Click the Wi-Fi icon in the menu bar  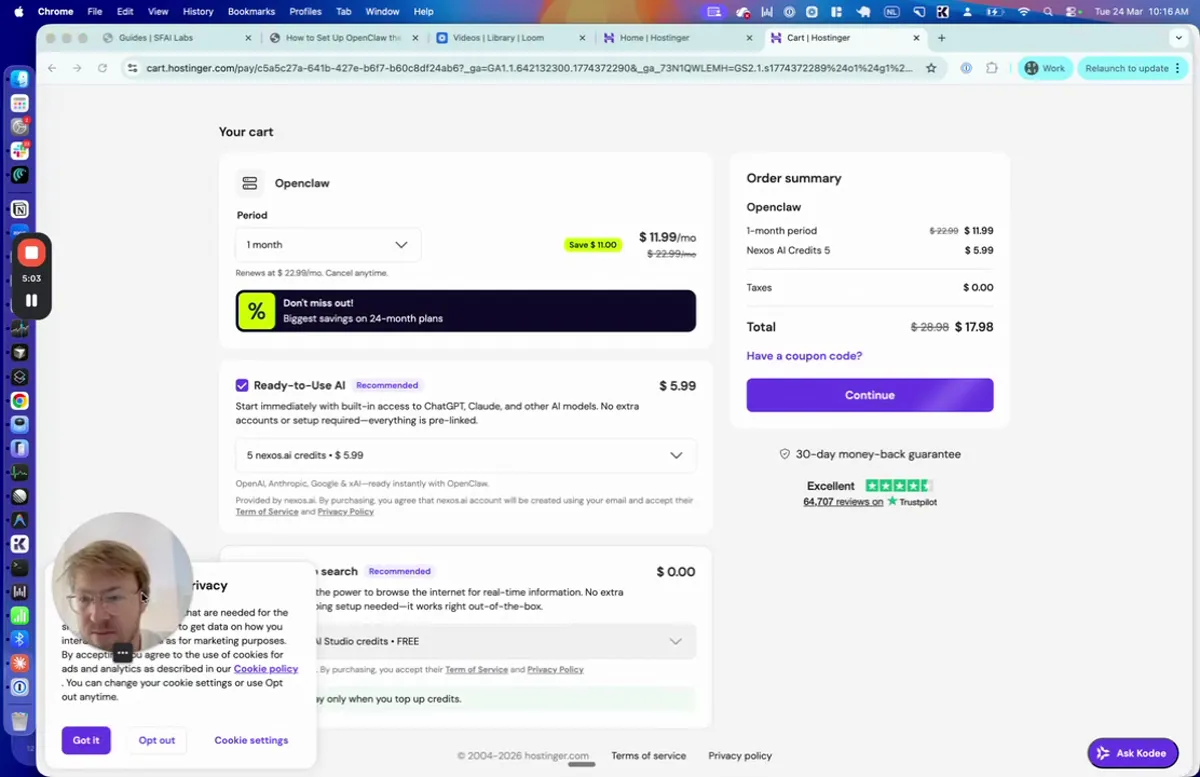tap(1024, 11)
